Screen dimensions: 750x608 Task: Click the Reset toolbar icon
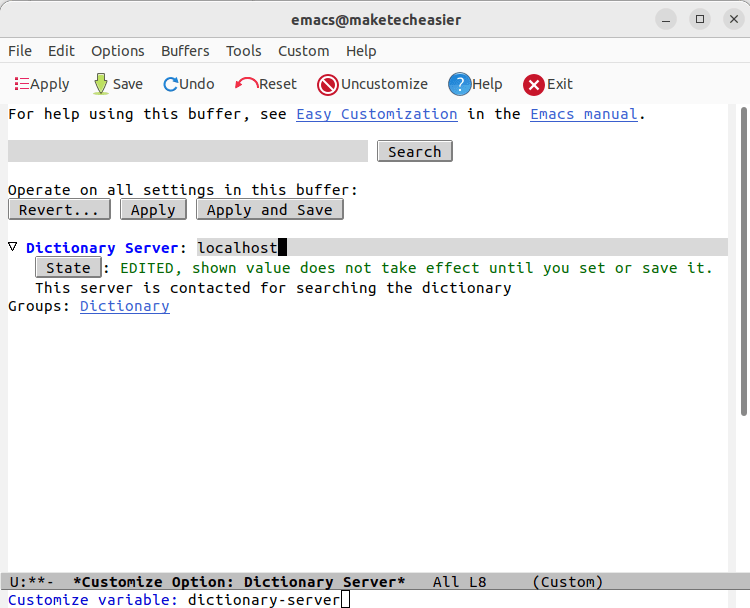pyautogui.click(x=265, y=84)
